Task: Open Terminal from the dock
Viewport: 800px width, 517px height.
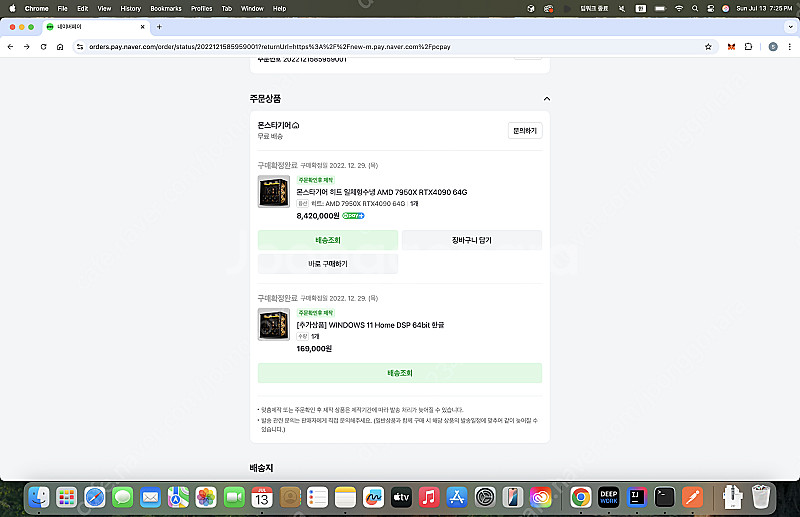Action: click(x=664, y=497)
